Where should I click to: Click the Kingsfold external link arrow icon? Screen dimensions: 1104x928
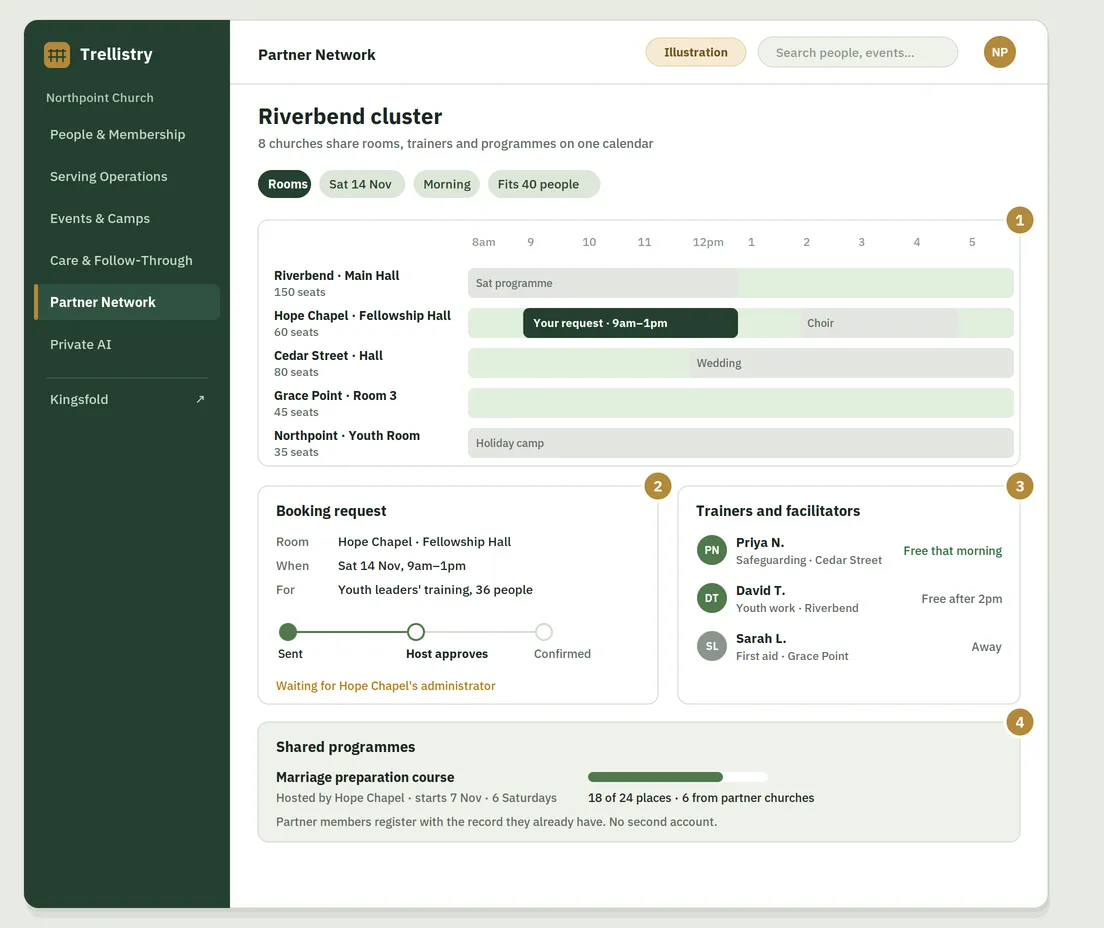200,399
